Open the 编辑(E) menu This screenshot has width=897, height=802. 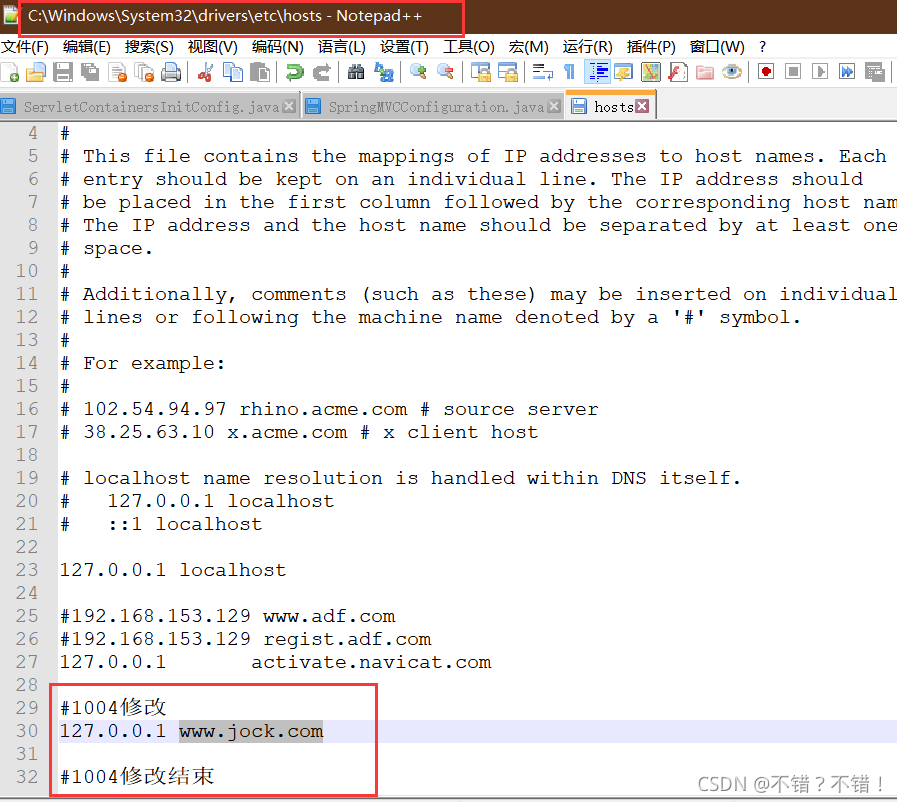click(86, 47)
